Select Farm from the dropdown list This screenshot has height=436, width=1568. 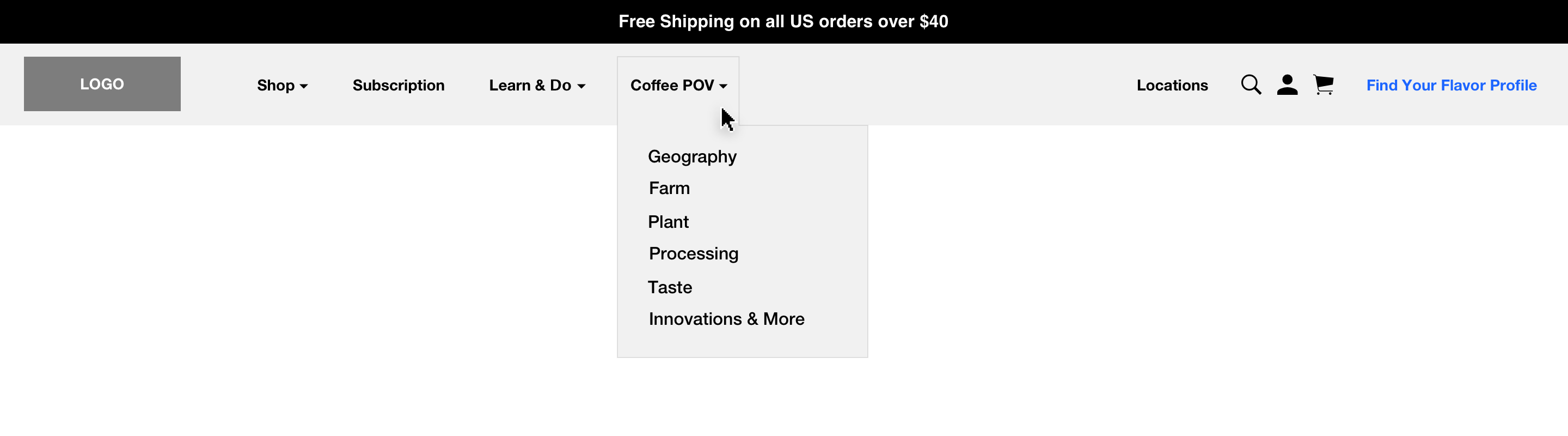(x=669, y=188)
